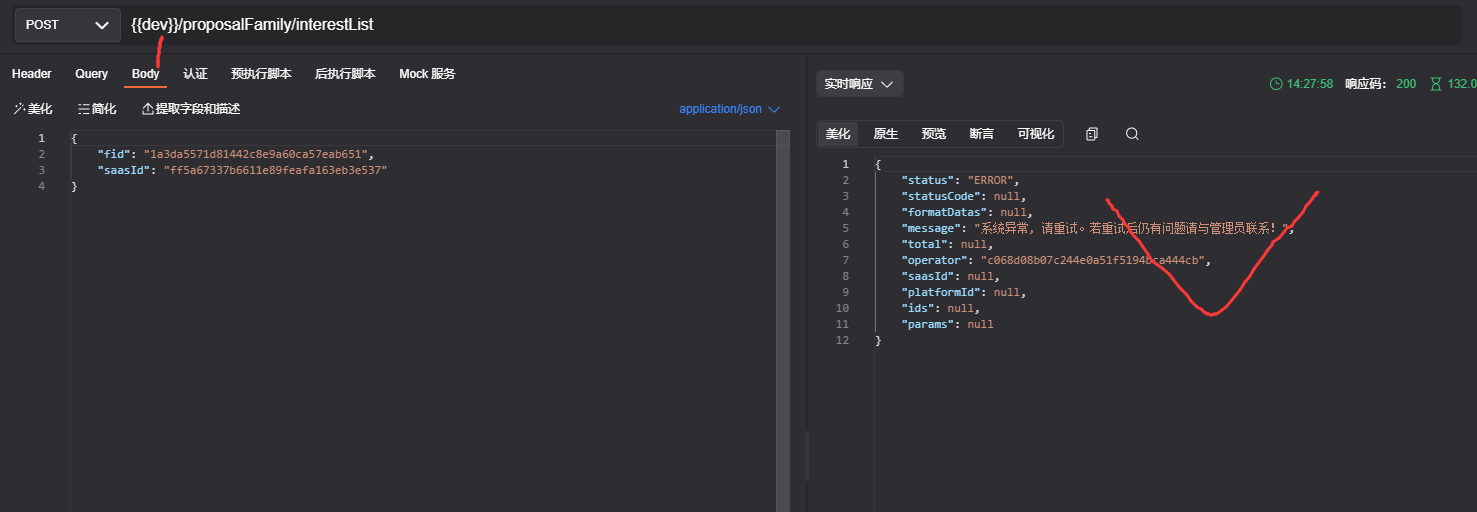
Task: Click the hourglass duration icon
Action: coord(1437,84)
